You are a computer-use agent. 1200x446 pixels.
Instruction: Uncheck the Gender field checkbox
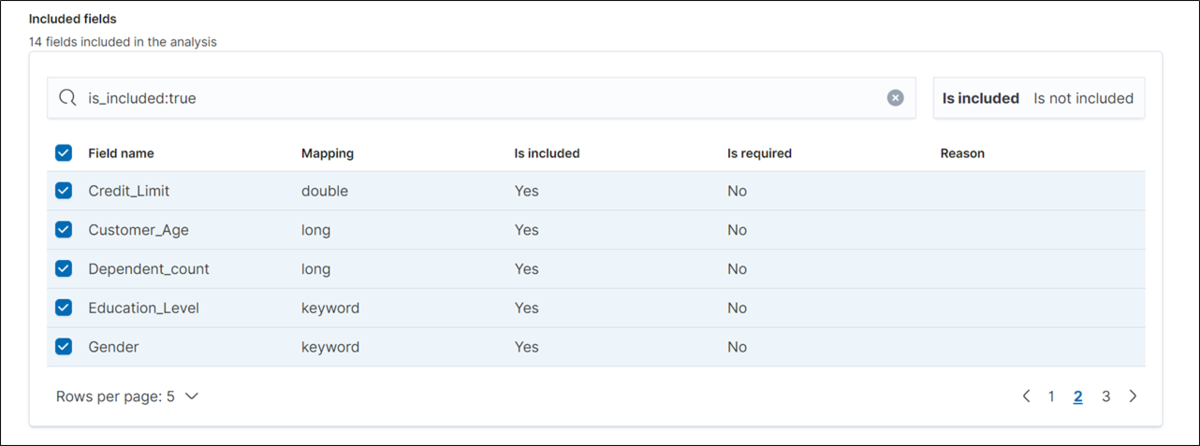coord(64,347)
